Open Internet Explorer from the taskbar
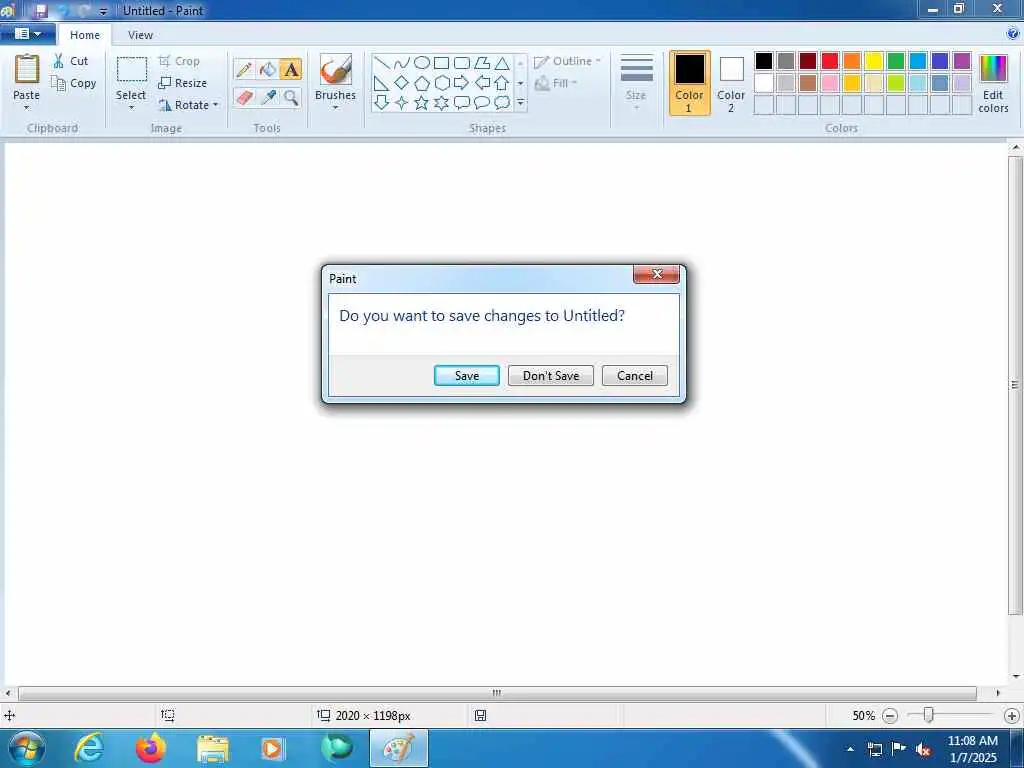The height and width of the screenshot is (768, 1024). coord(89,748)
